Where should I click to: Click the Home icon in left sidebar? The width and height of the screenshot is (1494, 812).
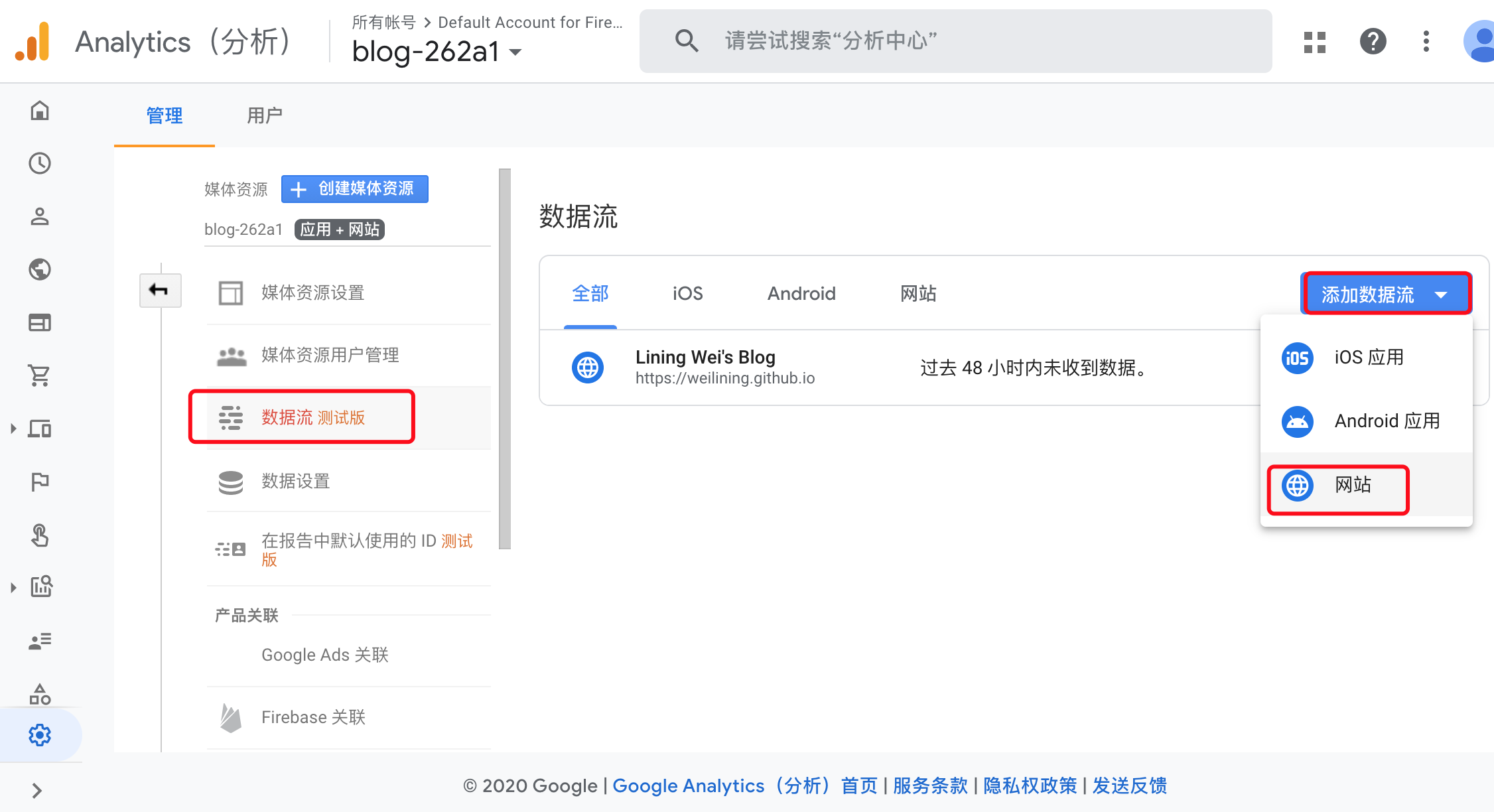pyautogui.click(x=40, y=110)
